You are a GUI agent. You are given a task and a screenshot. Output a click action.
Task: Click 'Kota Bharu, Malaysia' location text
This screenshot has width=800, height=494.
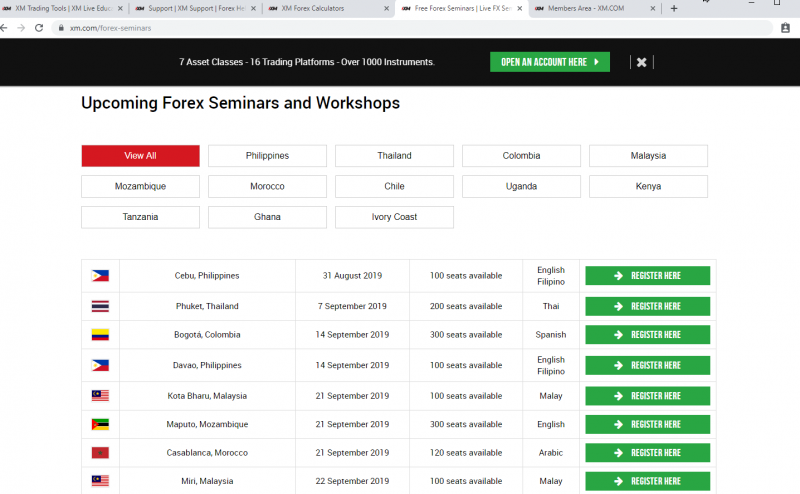(x=207, y=396)
